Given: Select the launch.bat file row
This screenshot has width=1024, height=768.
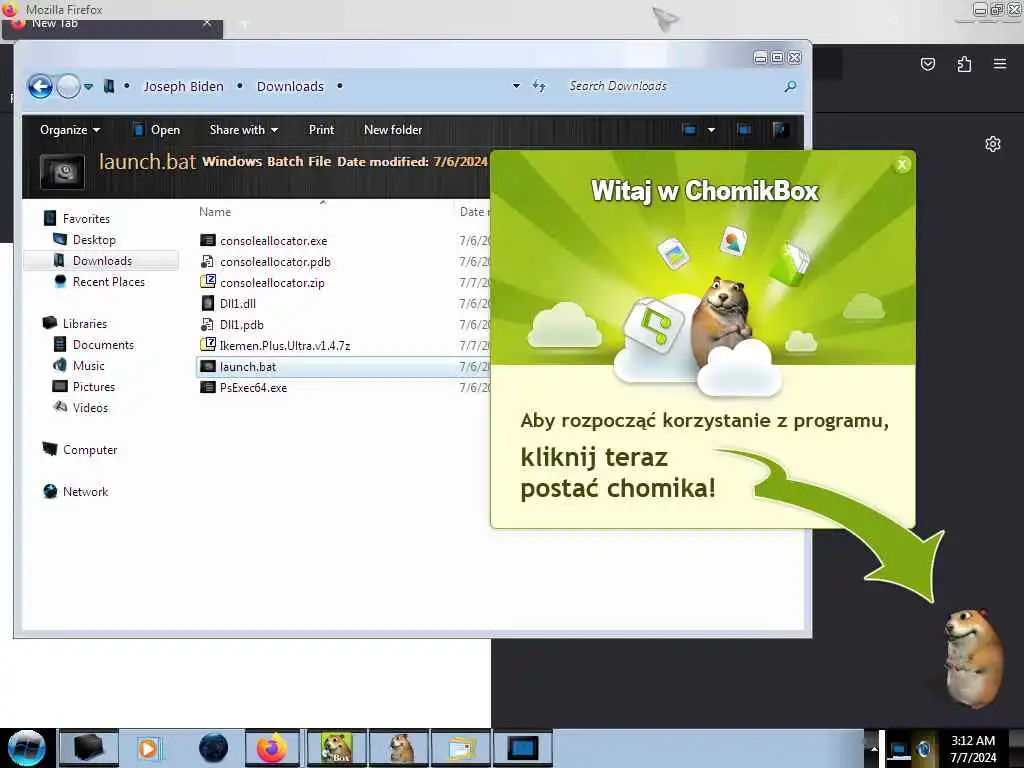Looking at the screenshot, I should (x=343, y=367).
